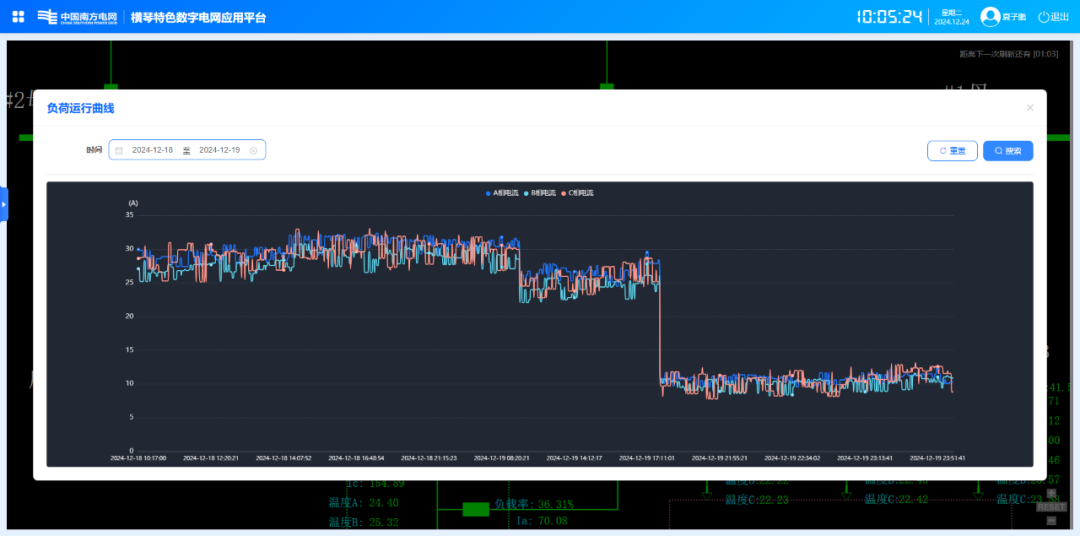
Task: Click the 重置 reset button
Action: (952, 151)
